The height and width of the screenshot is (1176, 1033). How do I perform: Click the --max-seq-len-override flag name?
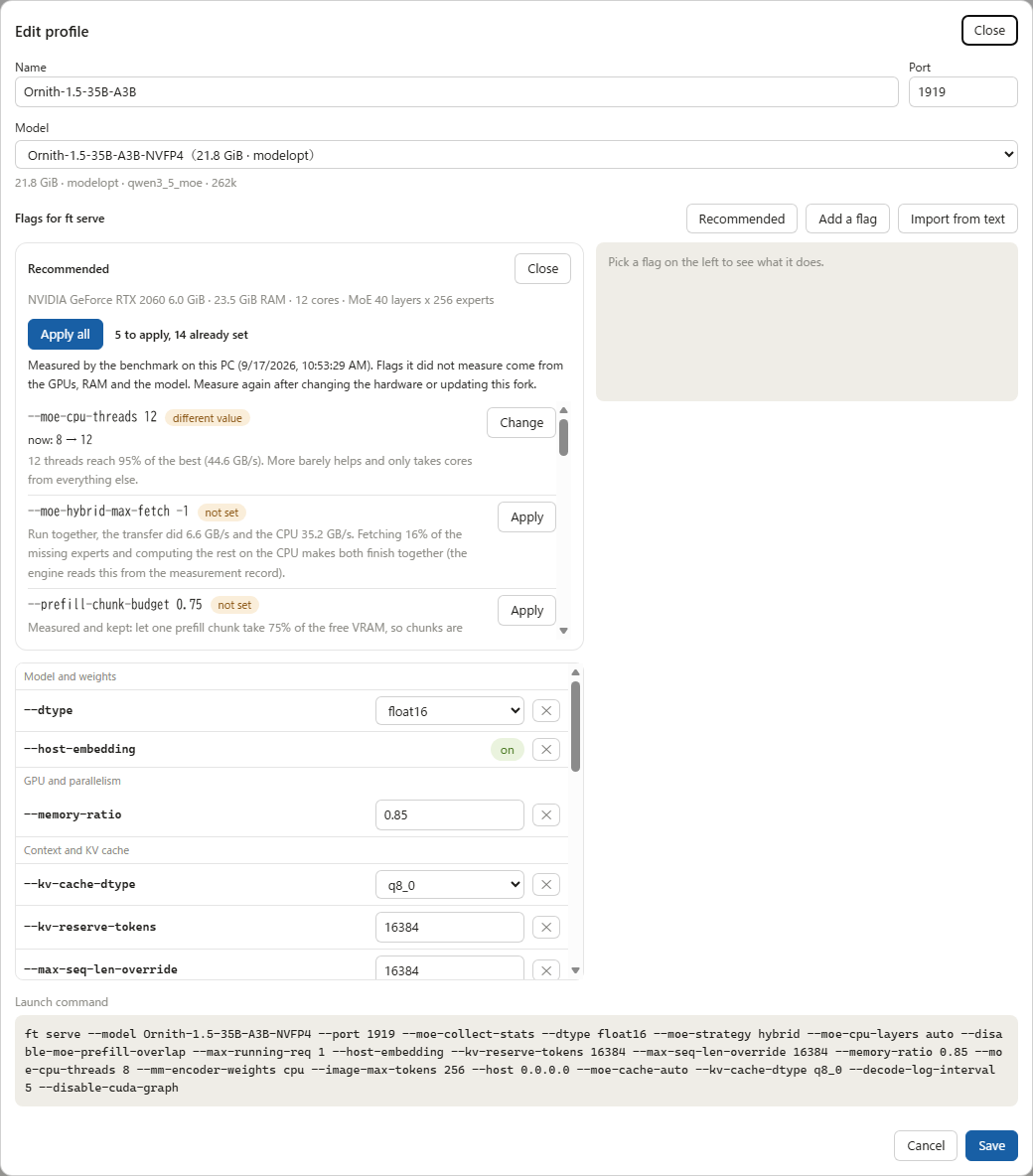100,969
